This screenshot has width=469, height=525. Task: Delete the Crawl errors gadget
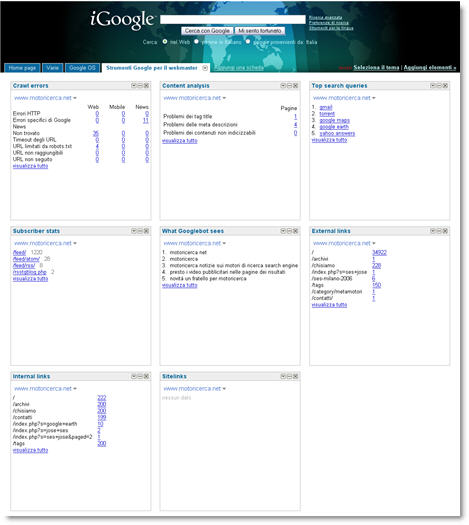(146, 86)
